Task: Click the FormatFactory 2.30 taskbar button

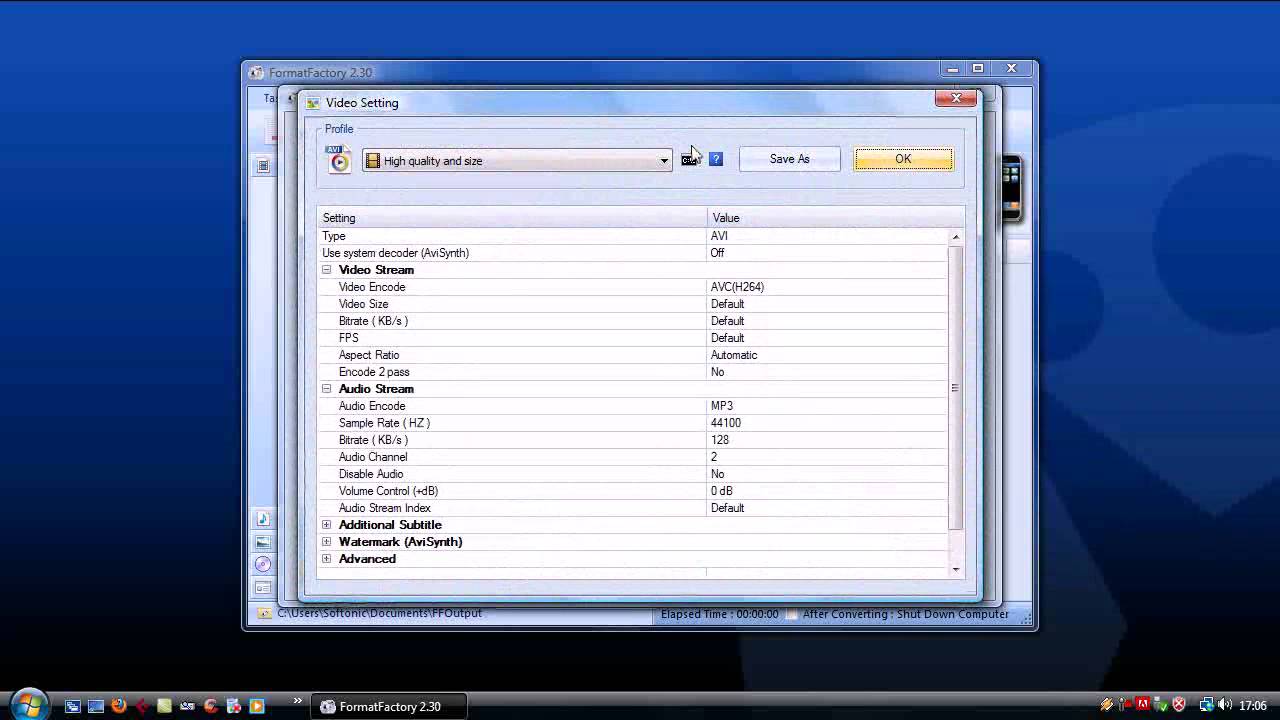Action: [389, 706]
